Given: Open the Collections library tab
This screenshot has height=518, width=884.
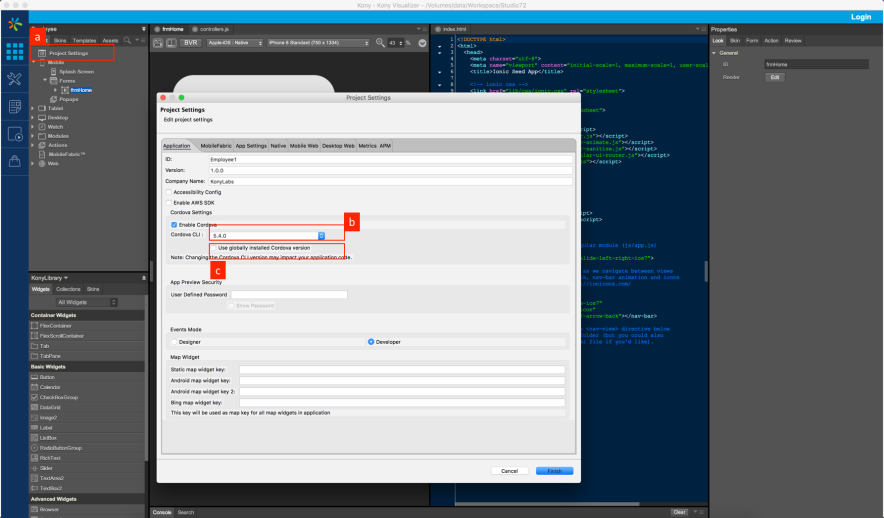Looking at the screenshot, I should [x=68, y=289].
